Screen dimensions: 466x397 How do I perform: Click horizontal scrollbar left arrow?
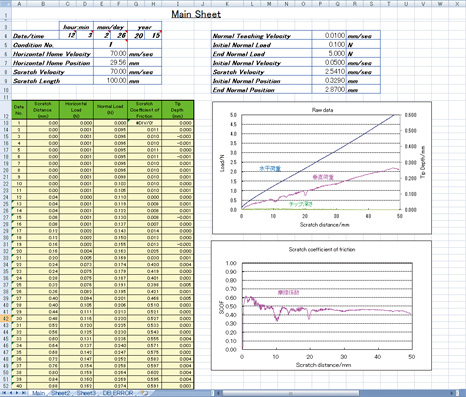(x=218, y=393)
